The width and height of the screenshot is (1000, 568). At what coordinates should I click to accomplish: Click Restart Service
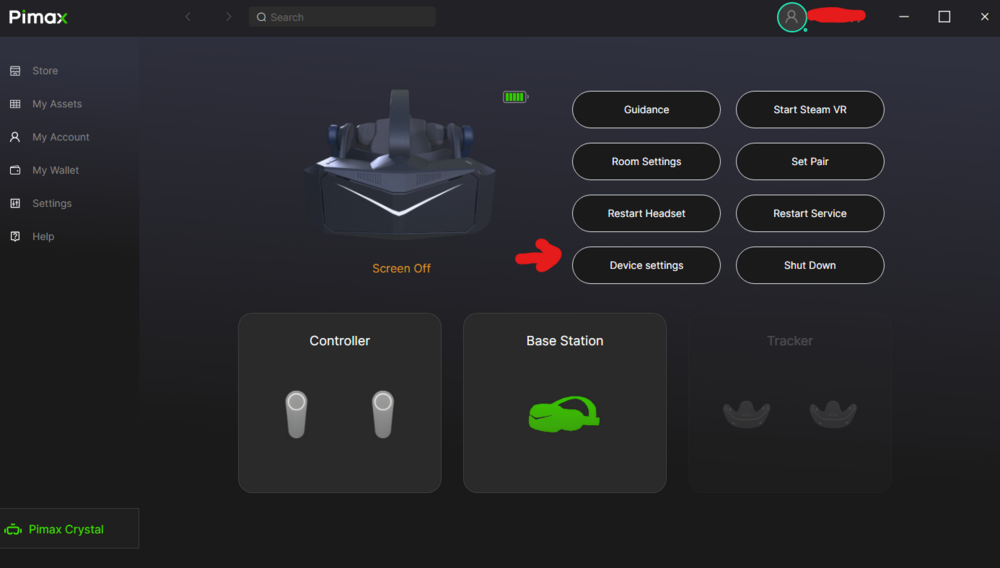click(x=810, y=214)
